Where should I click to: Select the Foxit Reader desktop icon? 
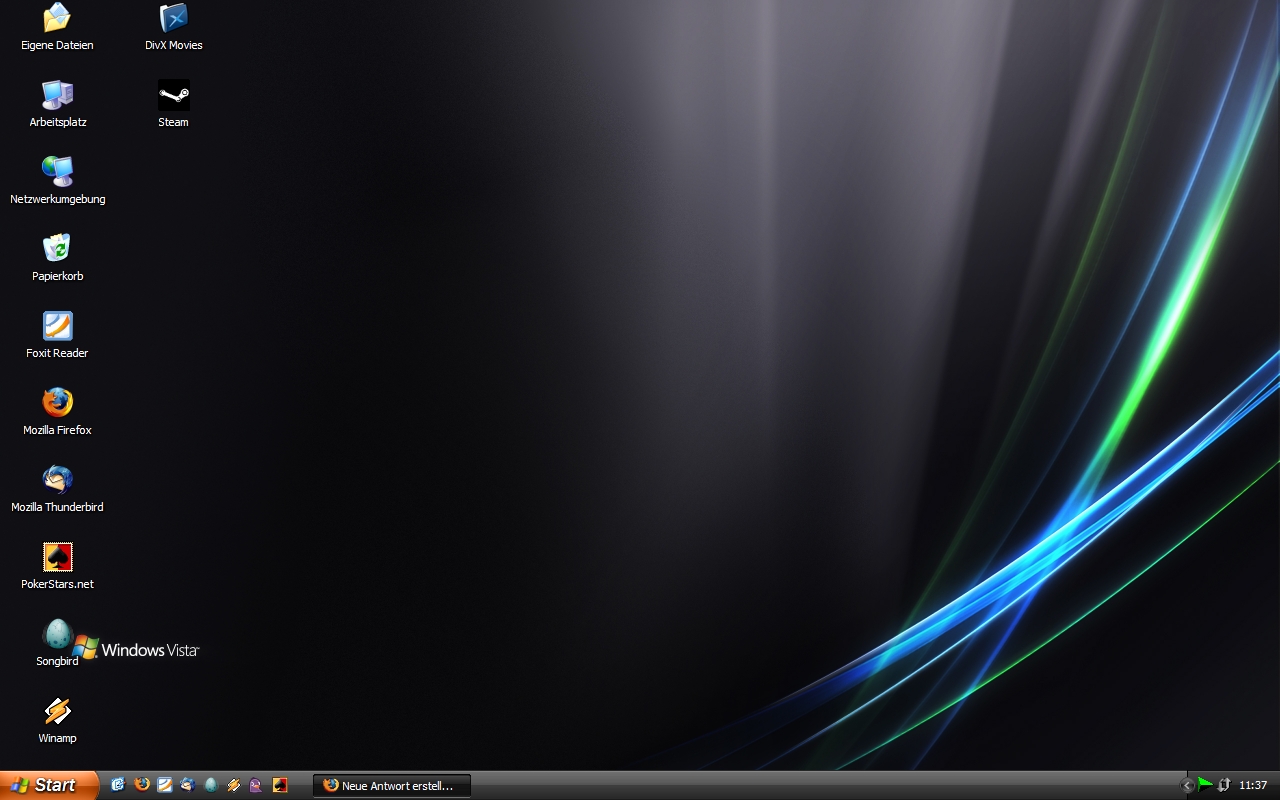click(57, 326)
